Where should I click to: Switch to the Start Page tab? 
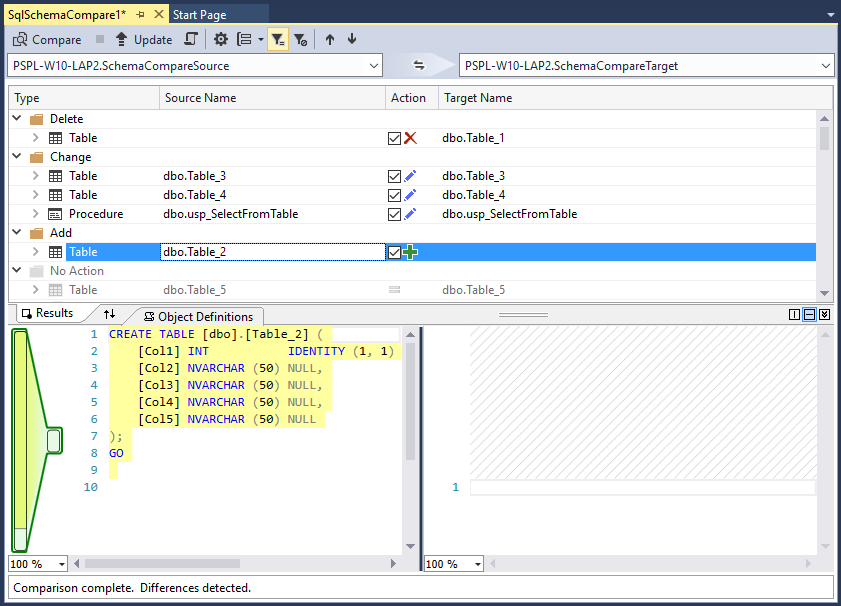click(200, 15)
